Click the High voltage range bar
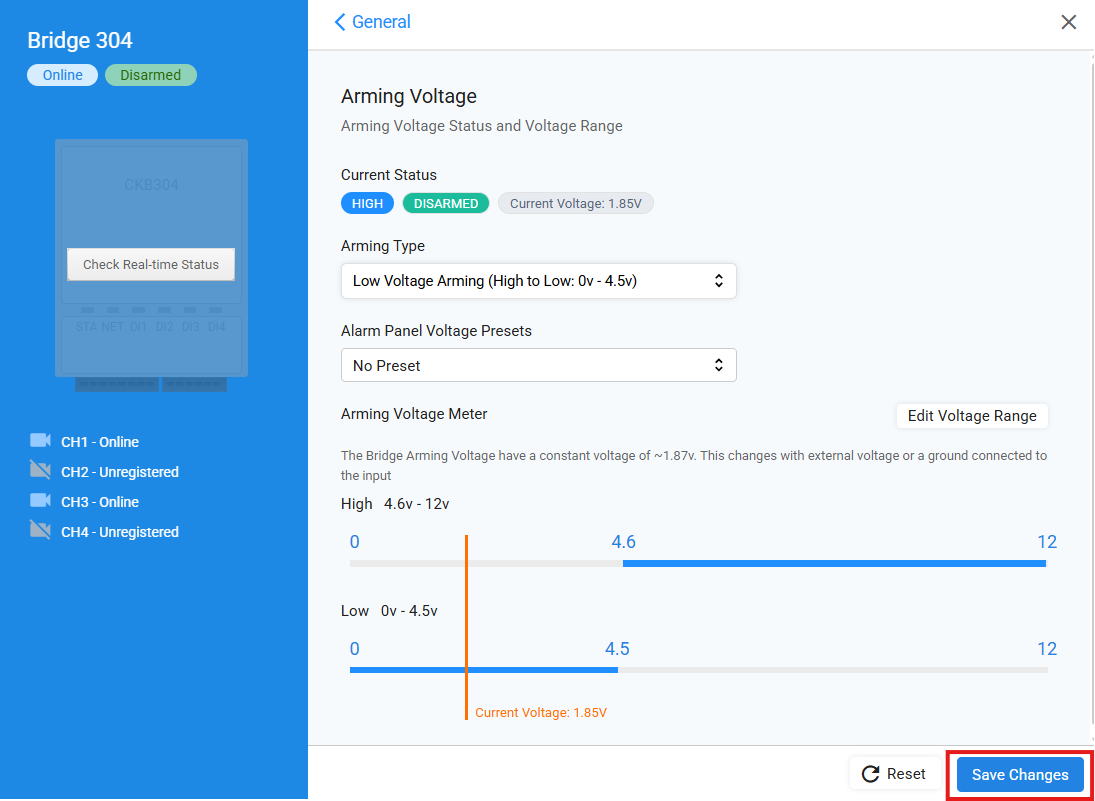This screenshot has width=1095, height=801. point(833,564)
